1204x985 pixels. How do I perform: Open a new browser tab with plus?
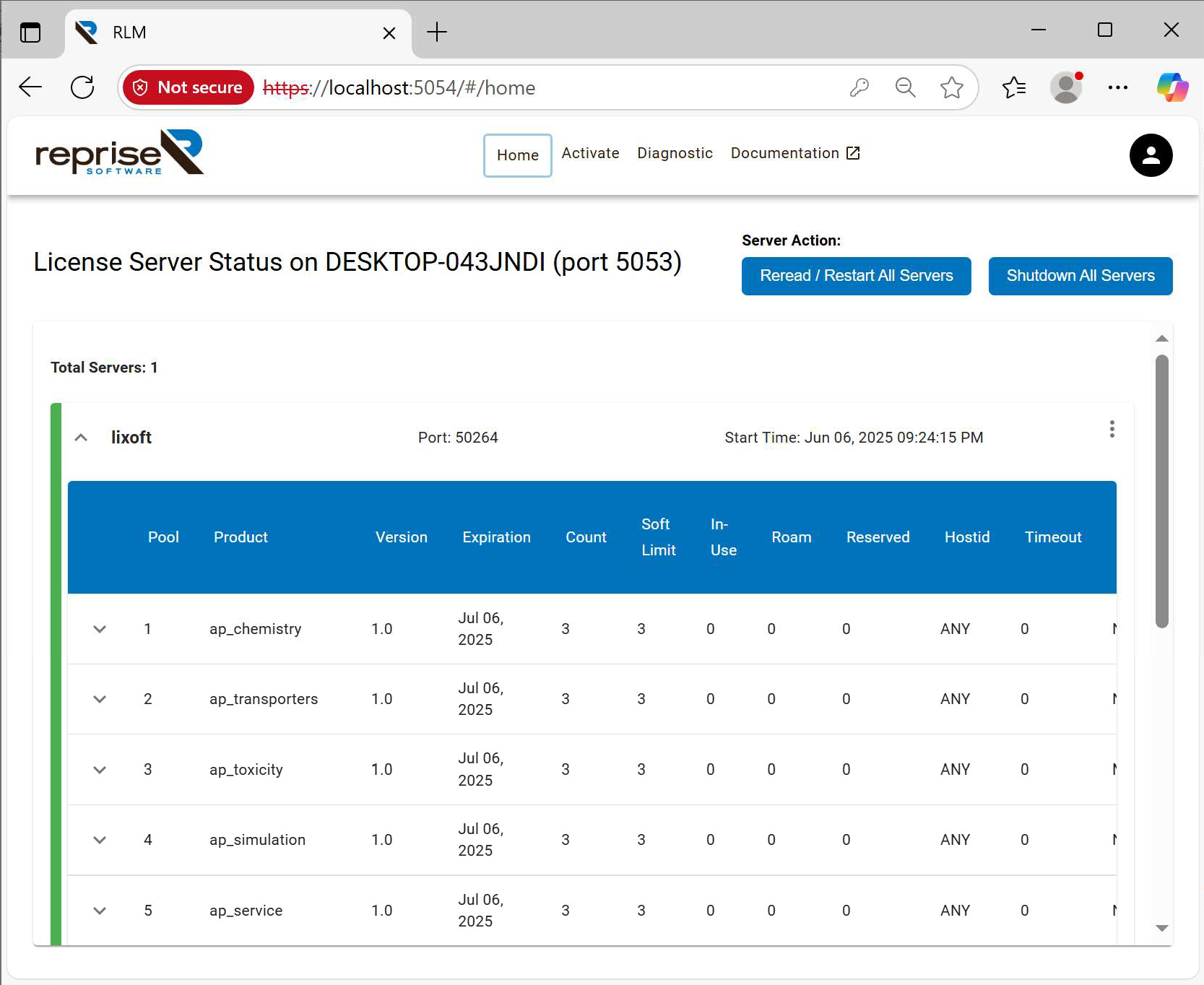click(x=437, y=32)
